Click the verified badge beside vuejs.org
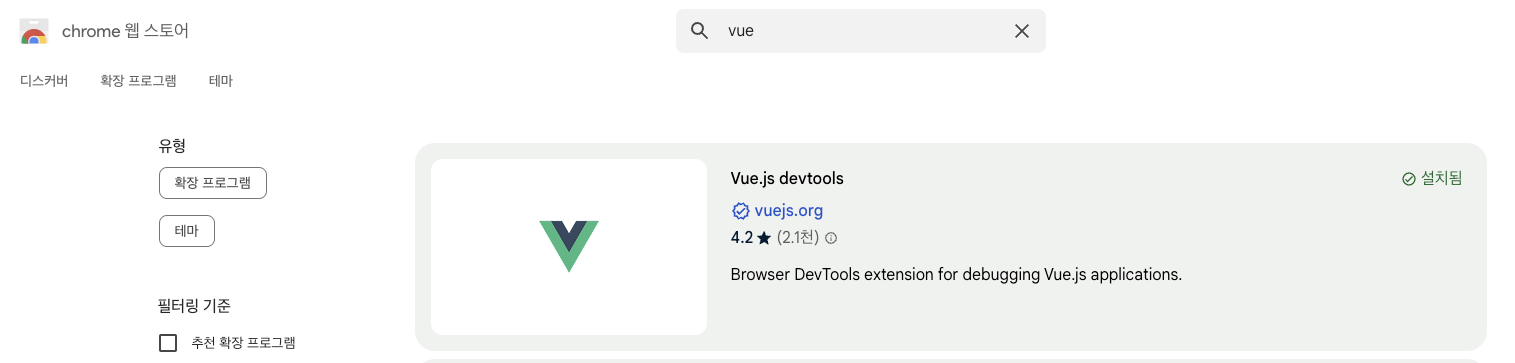Screen dimensions: 1515x363 pyautogui.click(x=741, y=210)
